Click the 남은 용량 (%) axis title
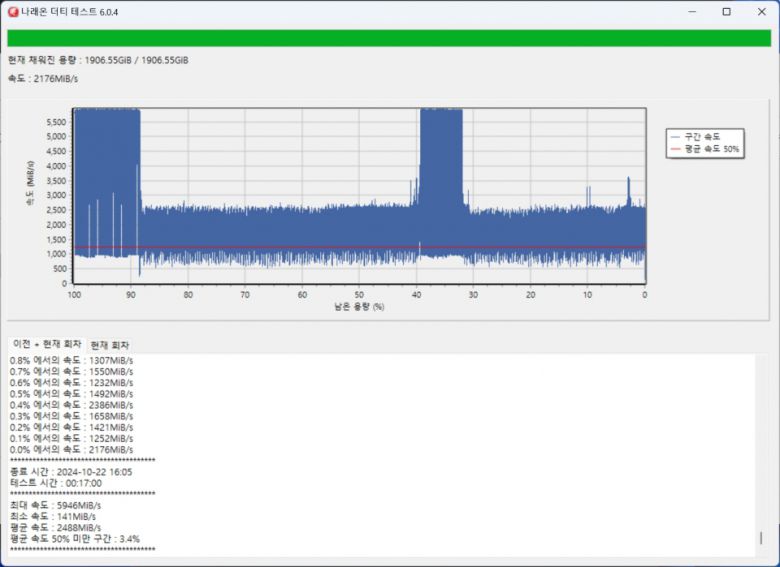This screenshot has width=780, height=567. tap(359, 307)
